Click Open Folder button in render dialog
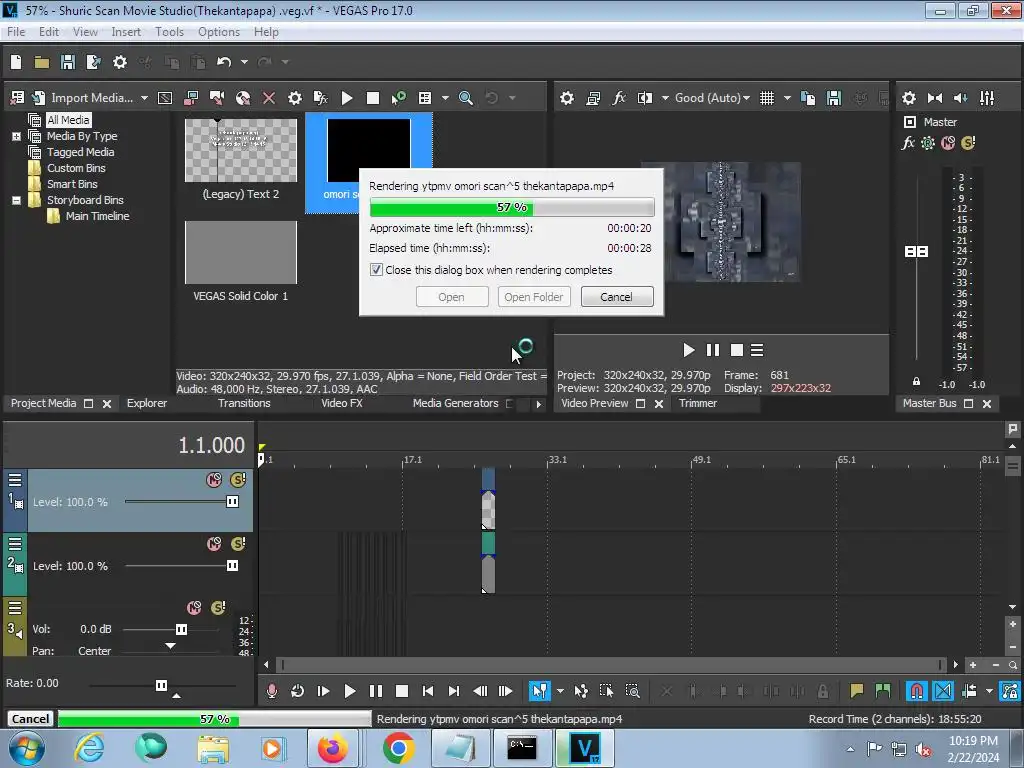Viewport: 1024px width, 768px height. pos(534,297)
